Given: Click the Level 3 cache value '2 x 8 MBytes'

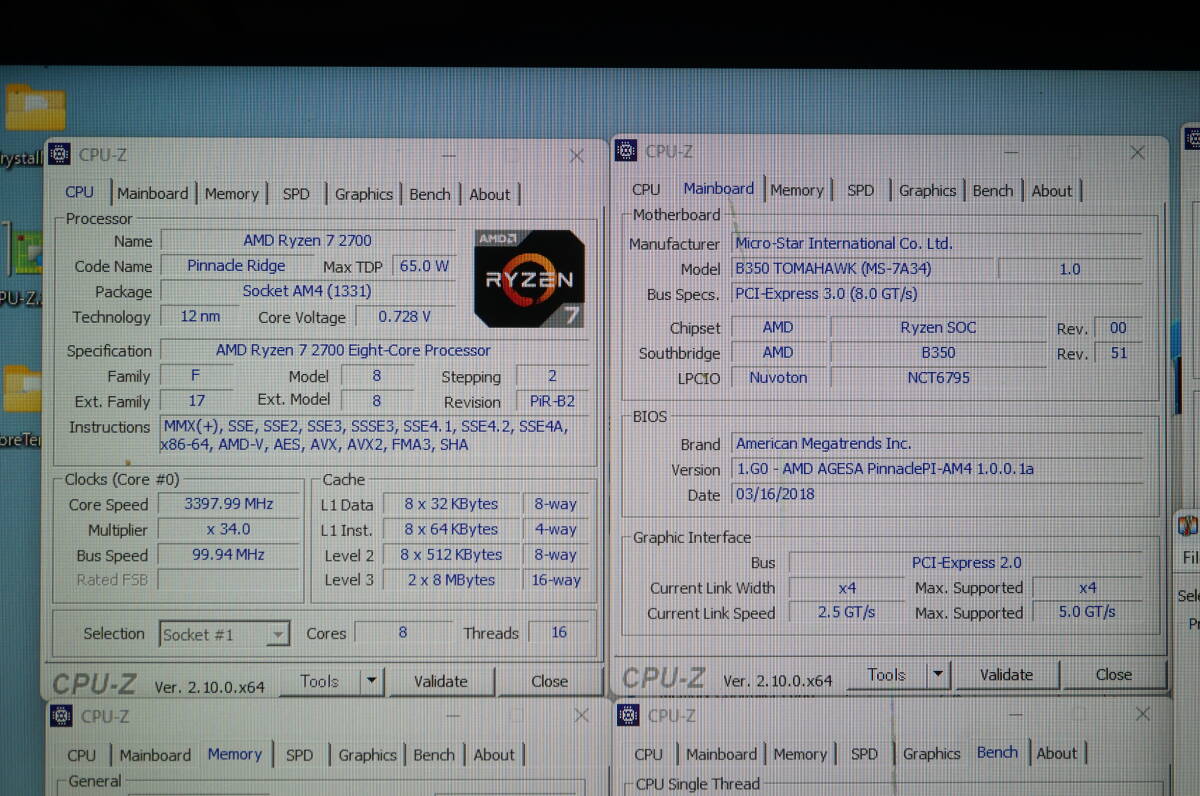Looking at the screenshot, I should [450, 580].
